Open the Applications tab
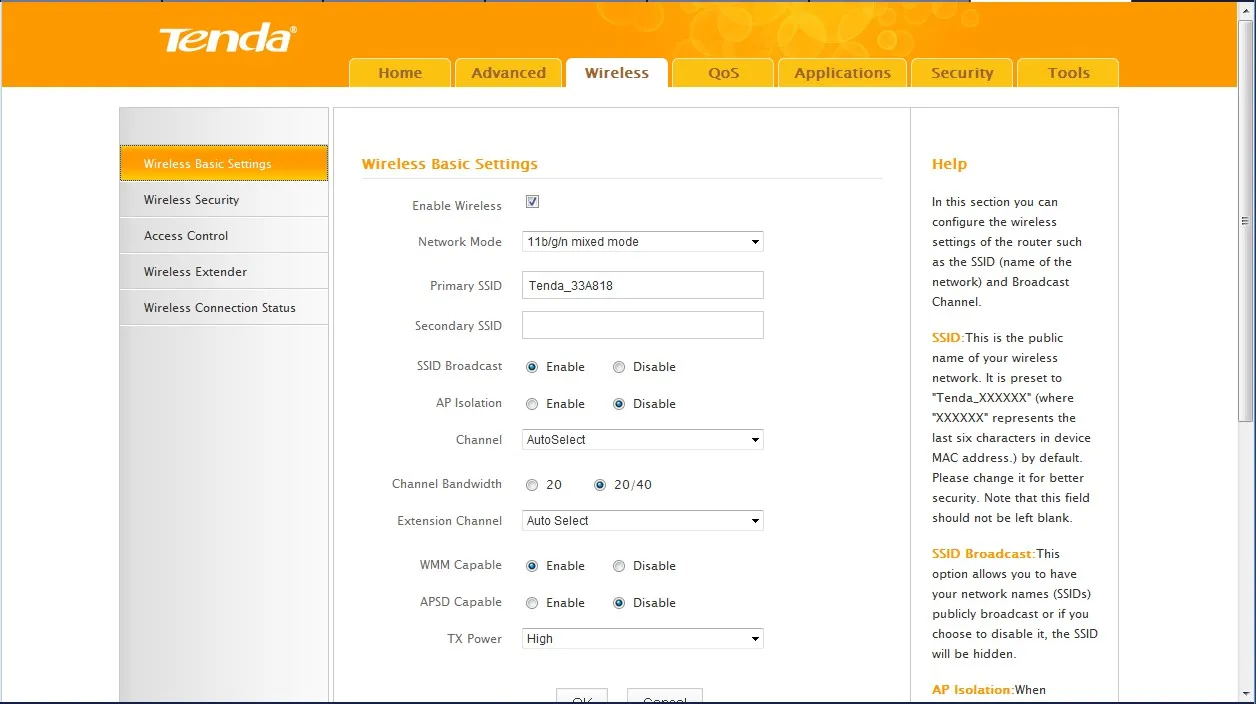 tap(843, 73)
